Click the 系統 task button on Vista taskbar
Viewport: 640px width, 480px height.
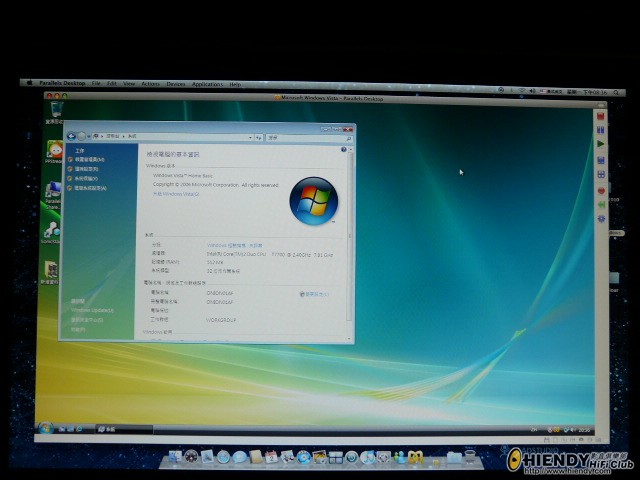point(124,429)
